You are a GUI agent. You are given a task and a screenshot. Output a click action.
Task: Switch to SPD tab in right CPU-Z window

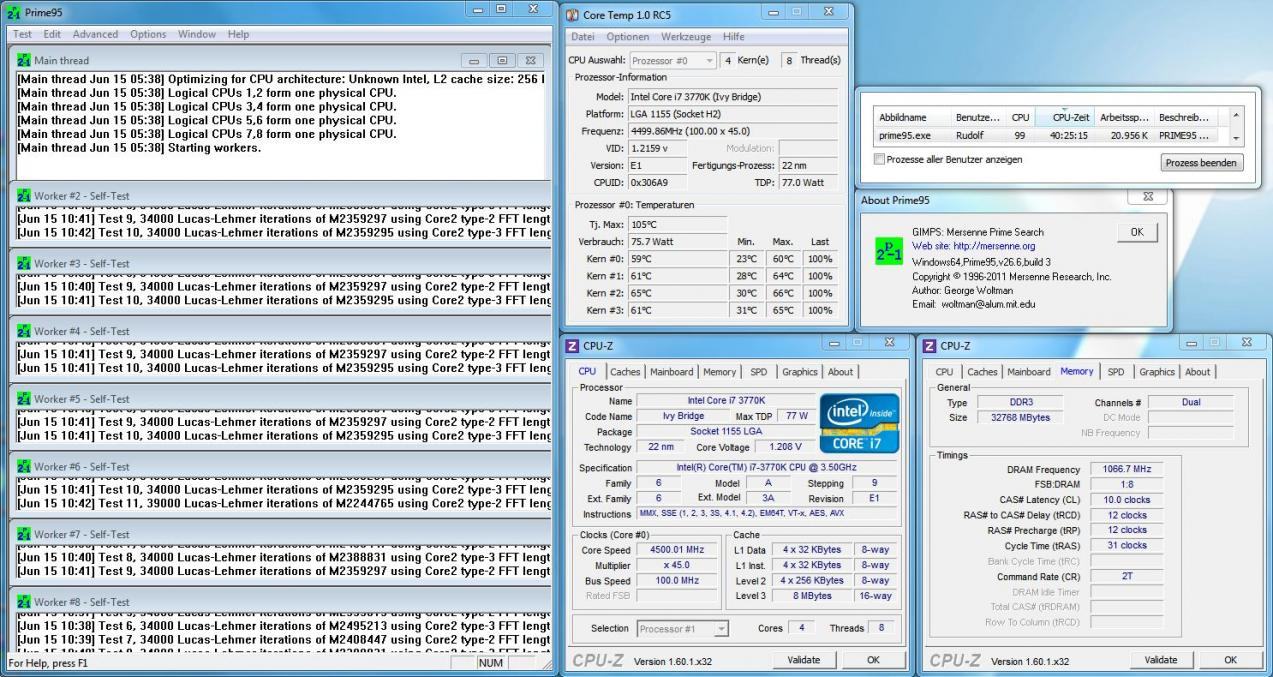1115,372
